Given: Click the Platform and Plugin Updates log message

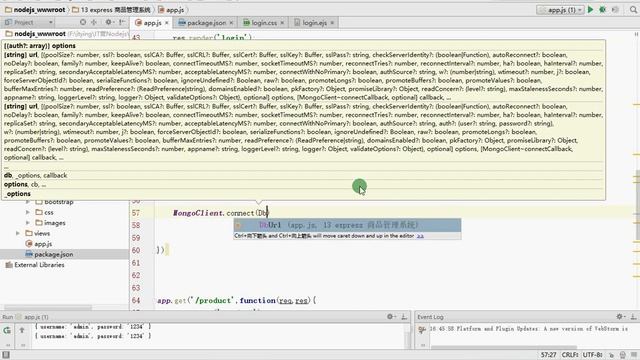Looking at the screenshot, I should 529,329.
